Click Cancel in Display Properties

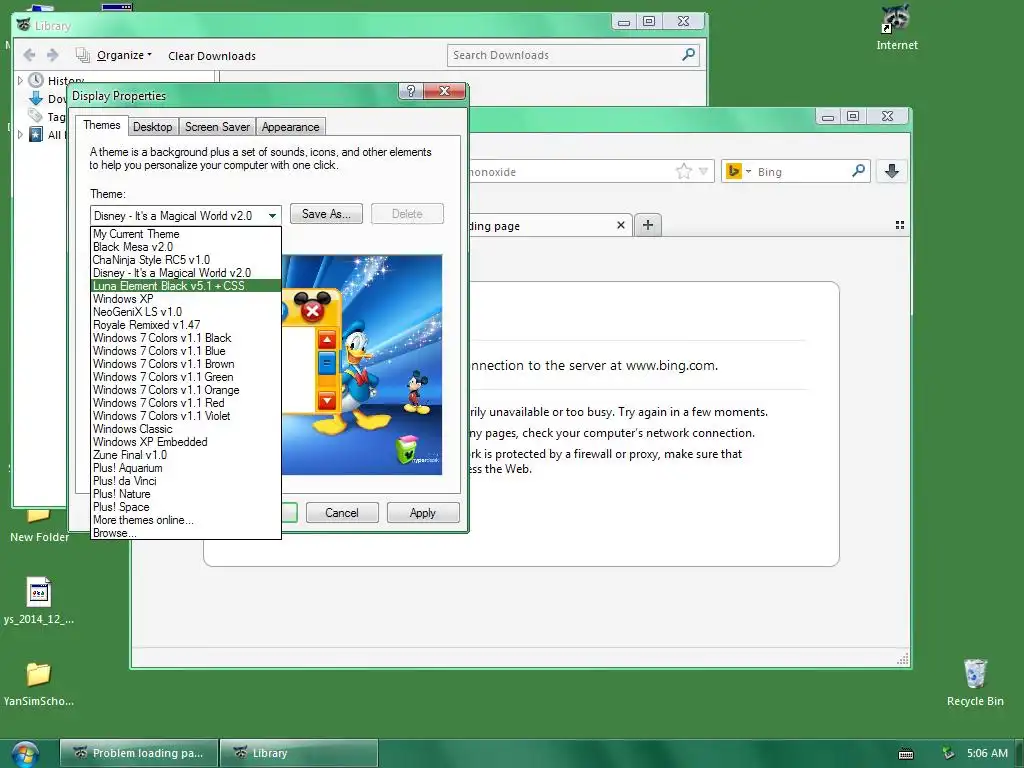(x=342, y=513)
